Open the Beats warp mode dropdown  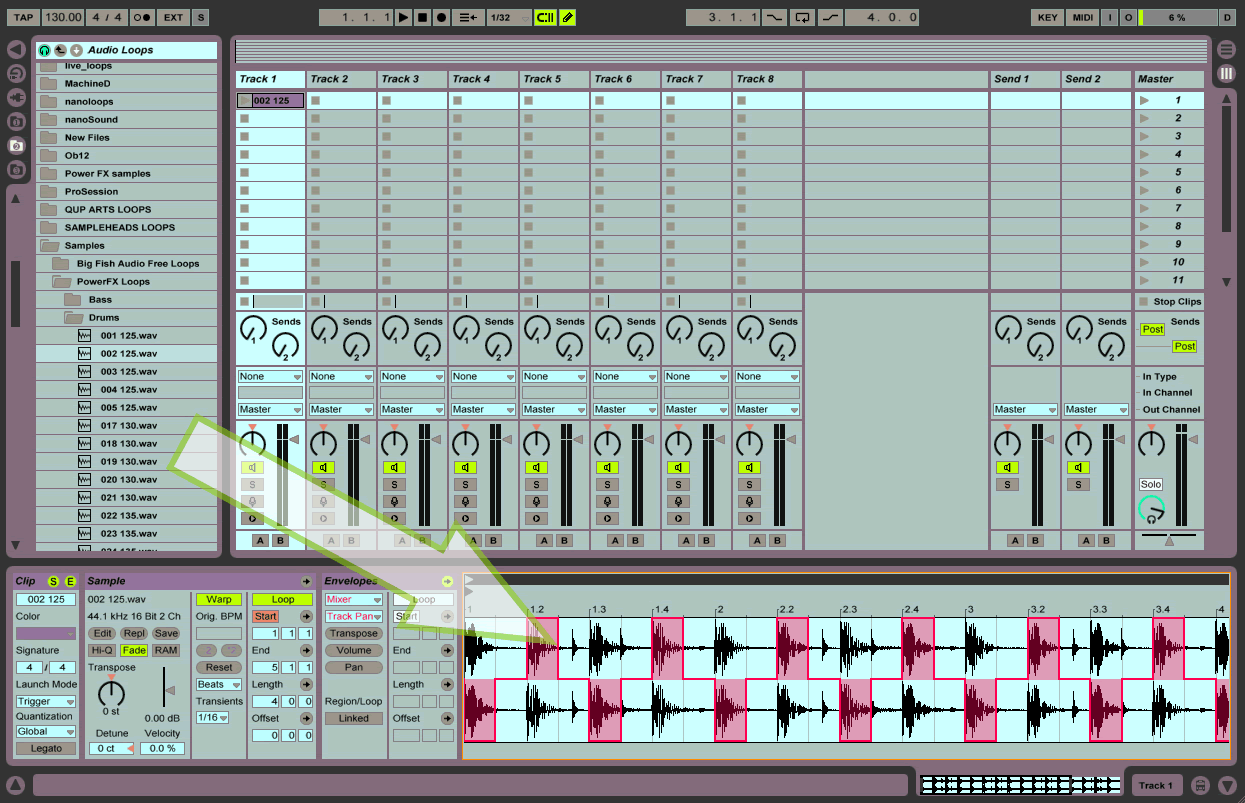[x=219, y=684]
